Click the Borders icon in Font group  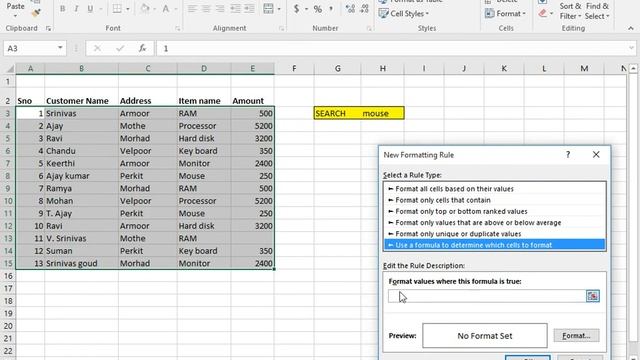point(117,9)
